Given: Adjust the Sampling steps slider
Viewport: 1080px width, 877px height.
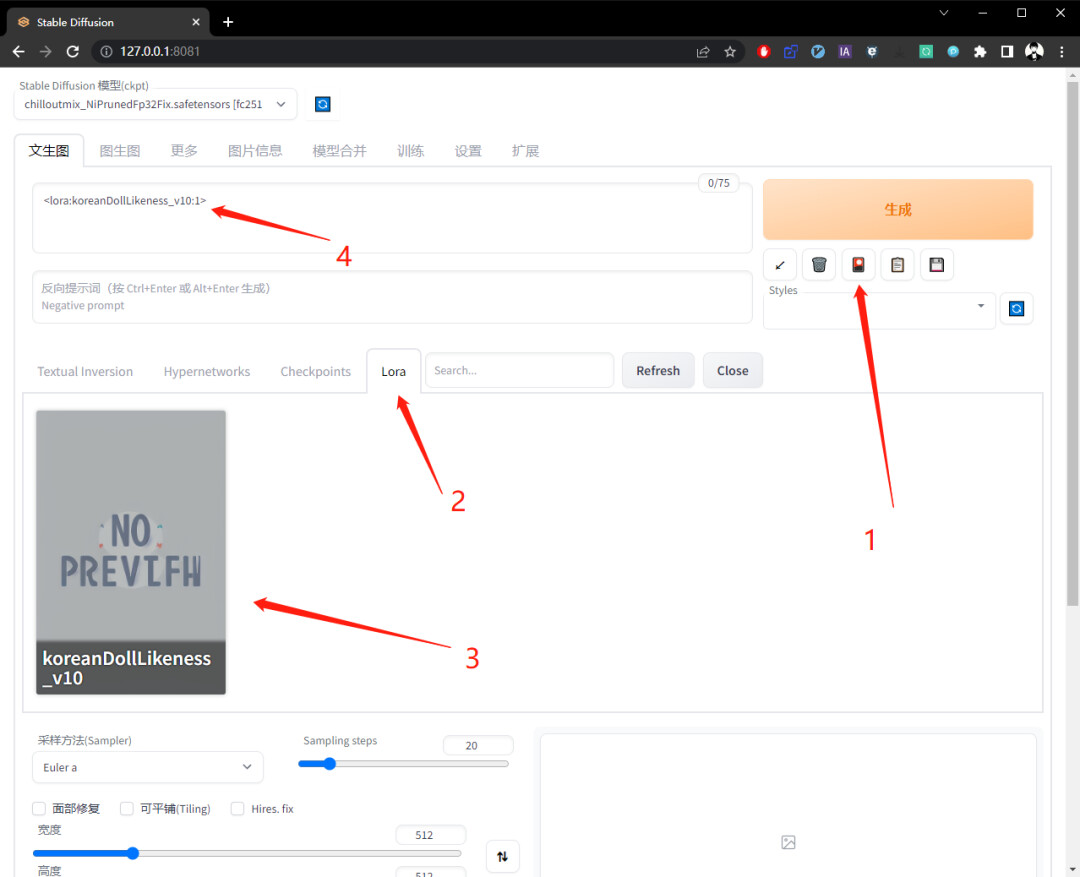Looking at the screenshot, I should [403, 763].
